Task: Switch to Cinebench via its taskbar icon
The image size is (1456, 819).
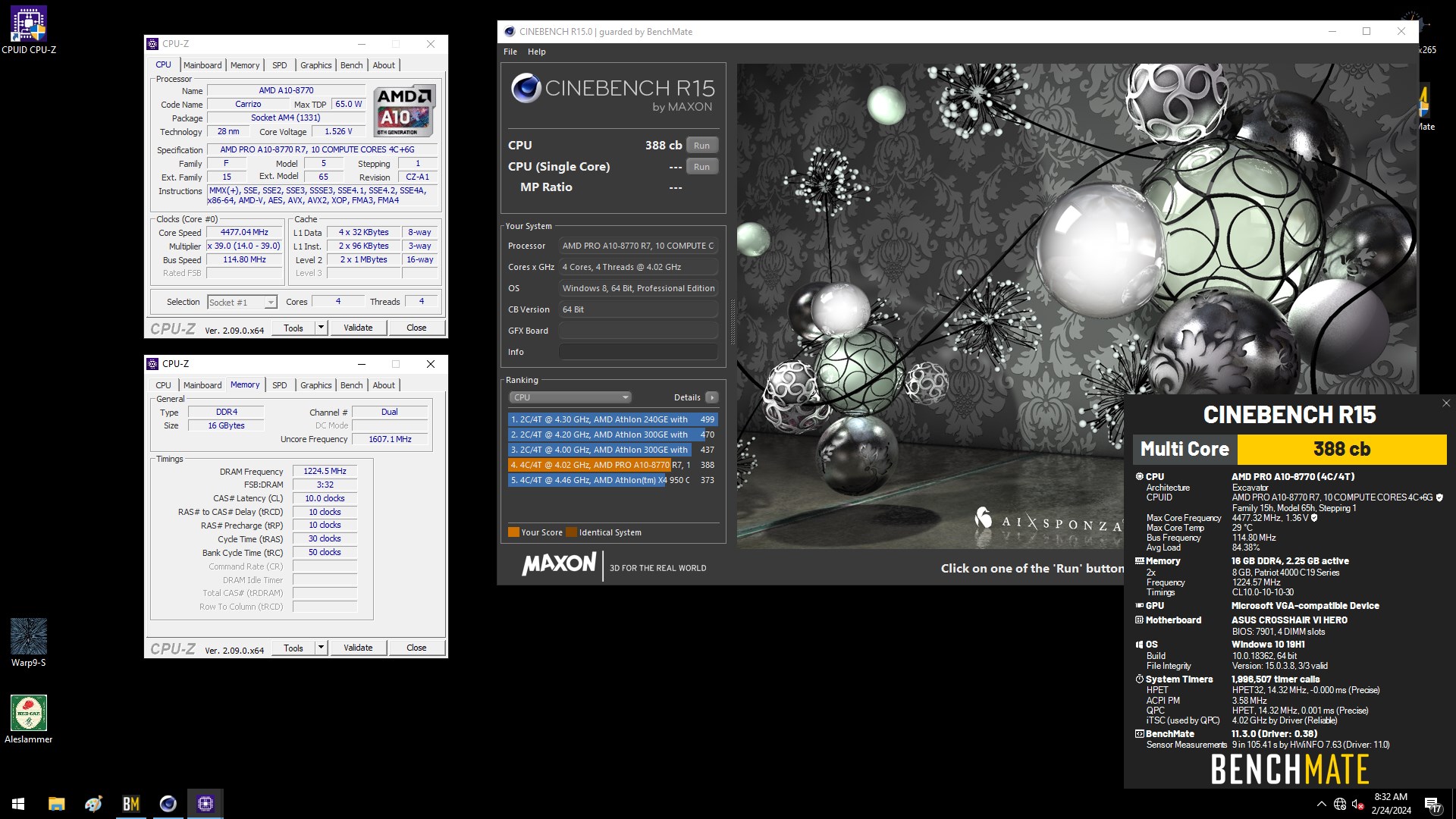Action: (168, 804)
